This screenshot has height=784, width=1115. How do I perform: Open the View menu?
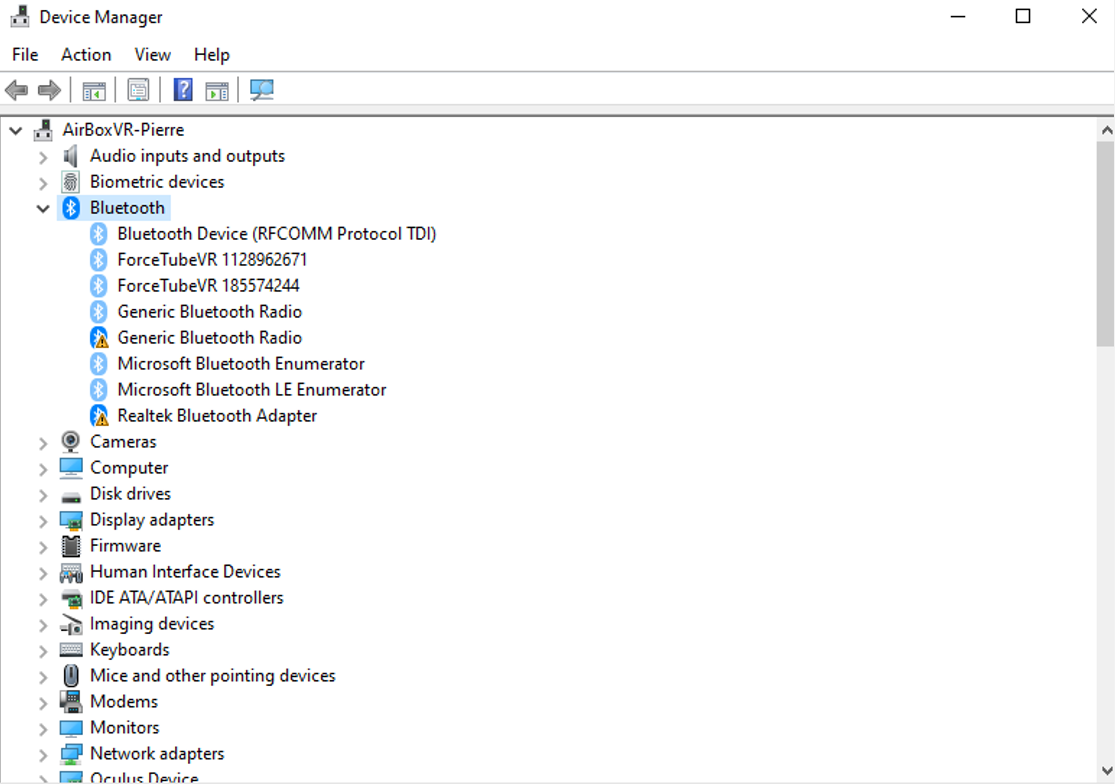[x=152, y=55]
